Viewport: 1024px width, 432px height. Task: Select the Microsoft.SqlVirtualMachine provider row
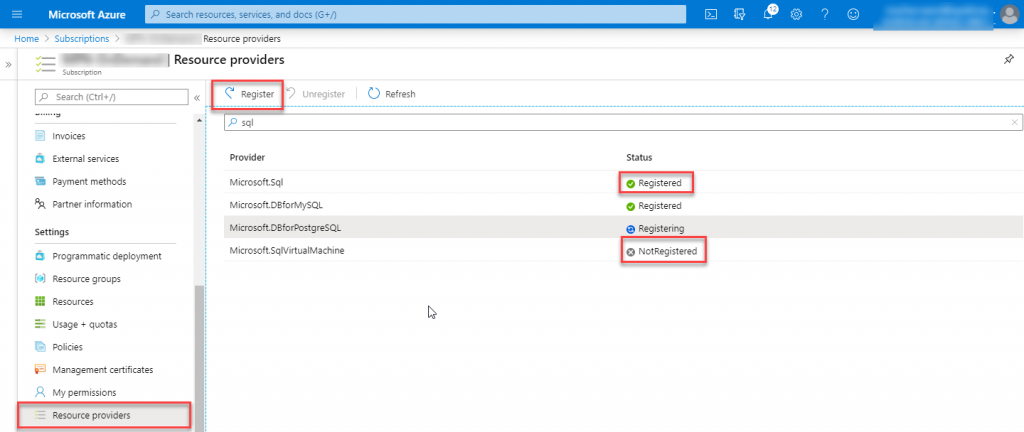(622, 251)
